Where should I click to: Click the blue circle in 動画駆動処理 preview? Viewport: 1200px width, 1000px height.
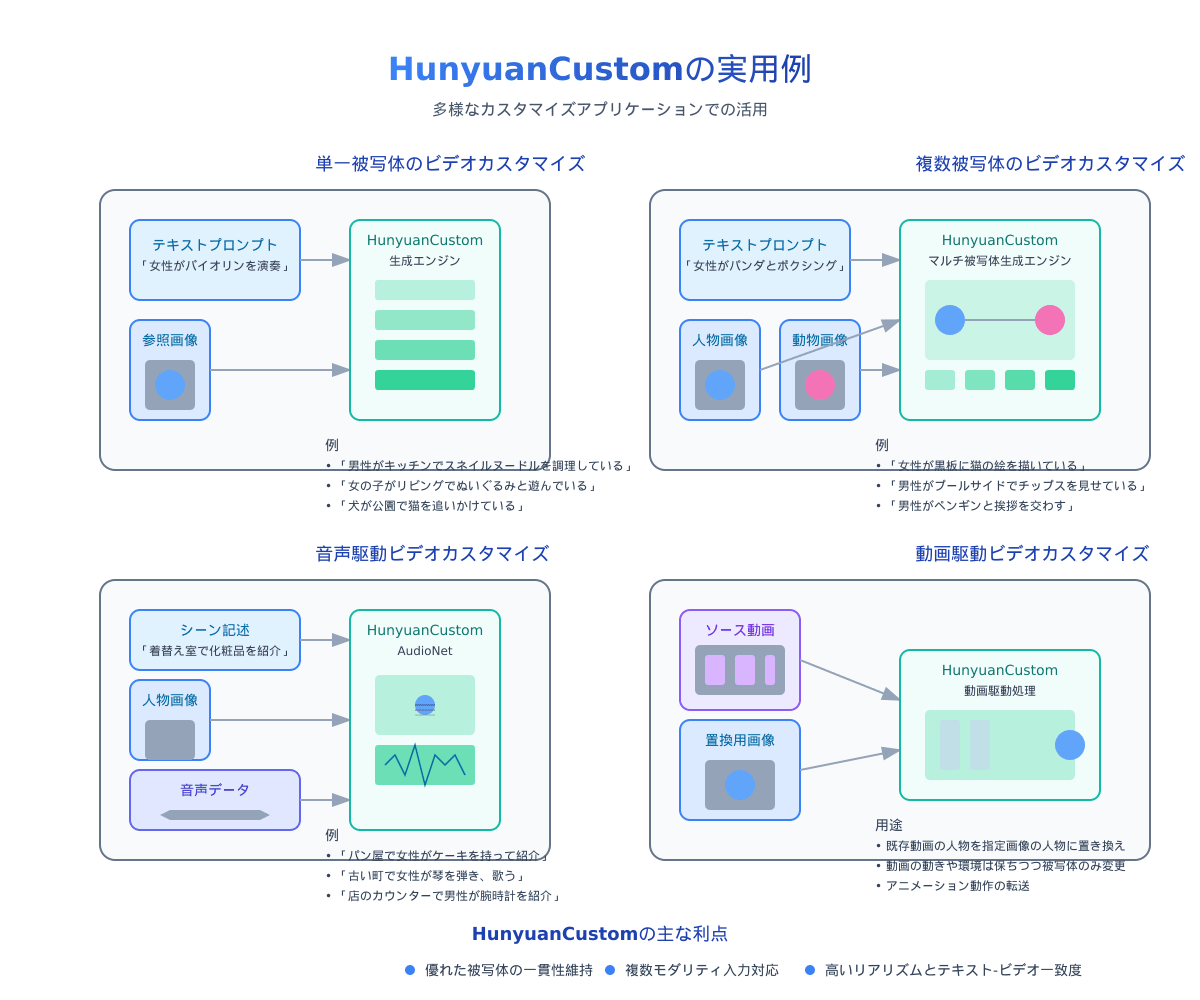[x=1070, y=745]
